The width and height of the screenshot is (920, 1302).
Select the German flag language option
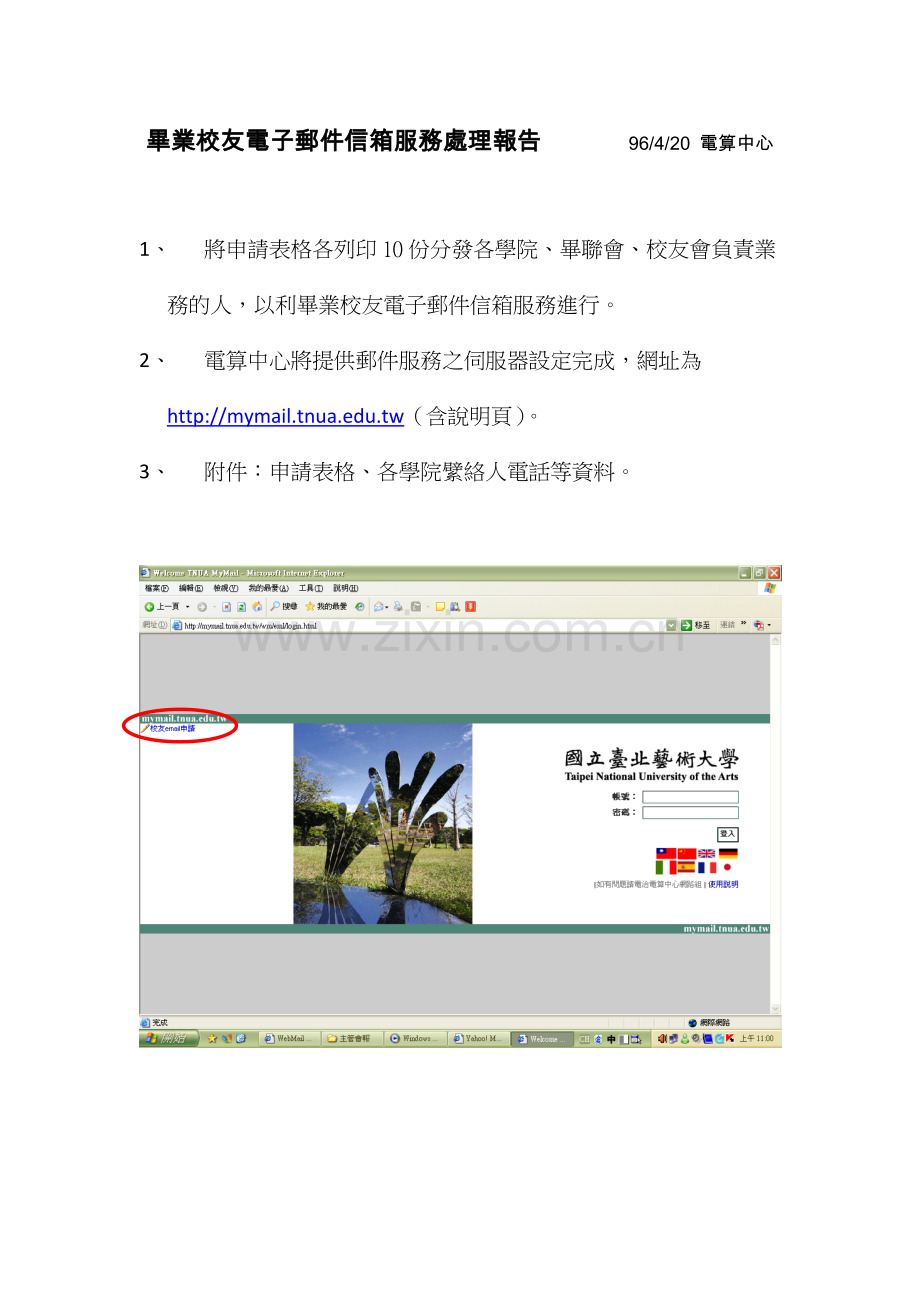click(728, 853)
